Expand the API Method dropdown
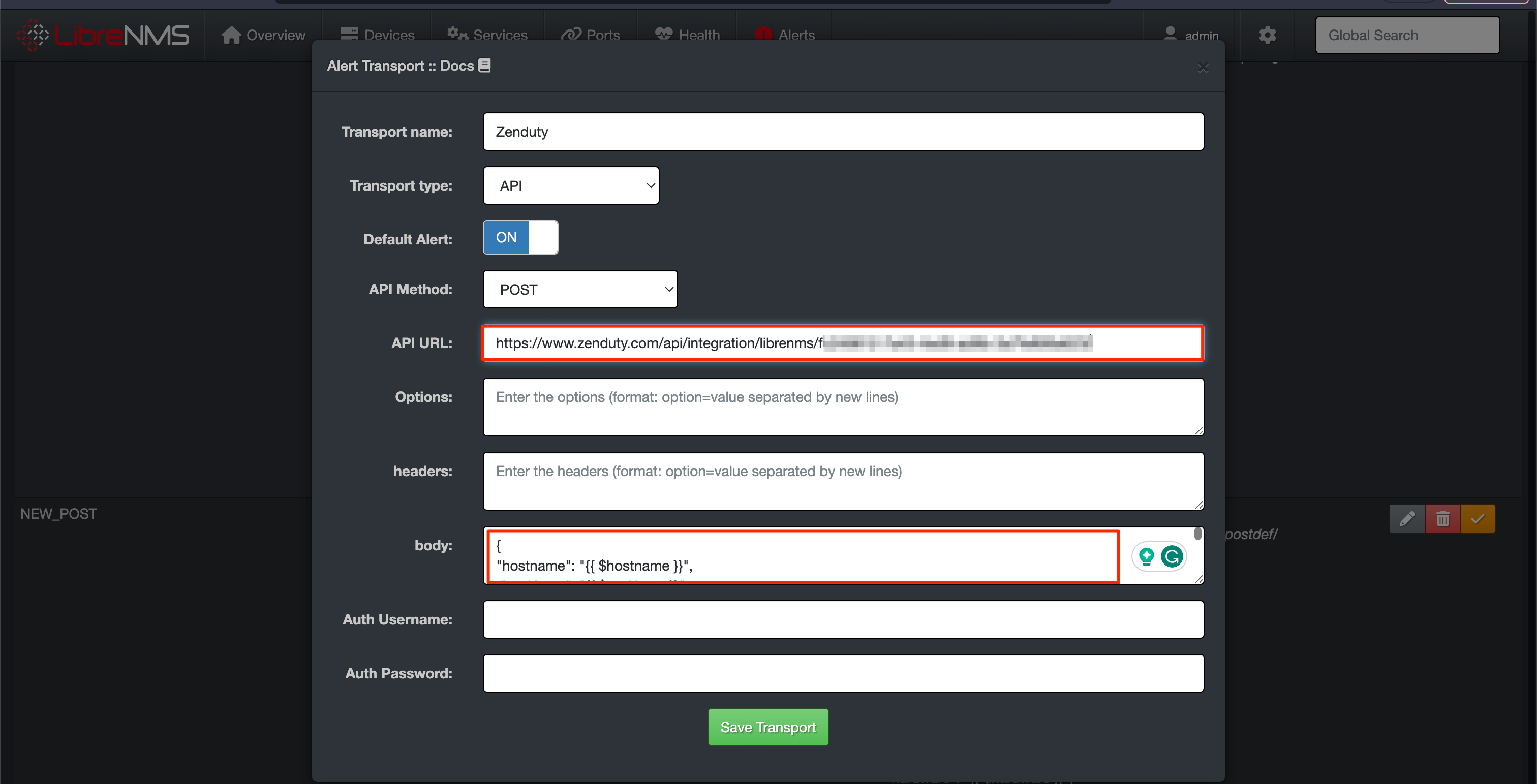1537x784 pixels. [x=580, y=290]
